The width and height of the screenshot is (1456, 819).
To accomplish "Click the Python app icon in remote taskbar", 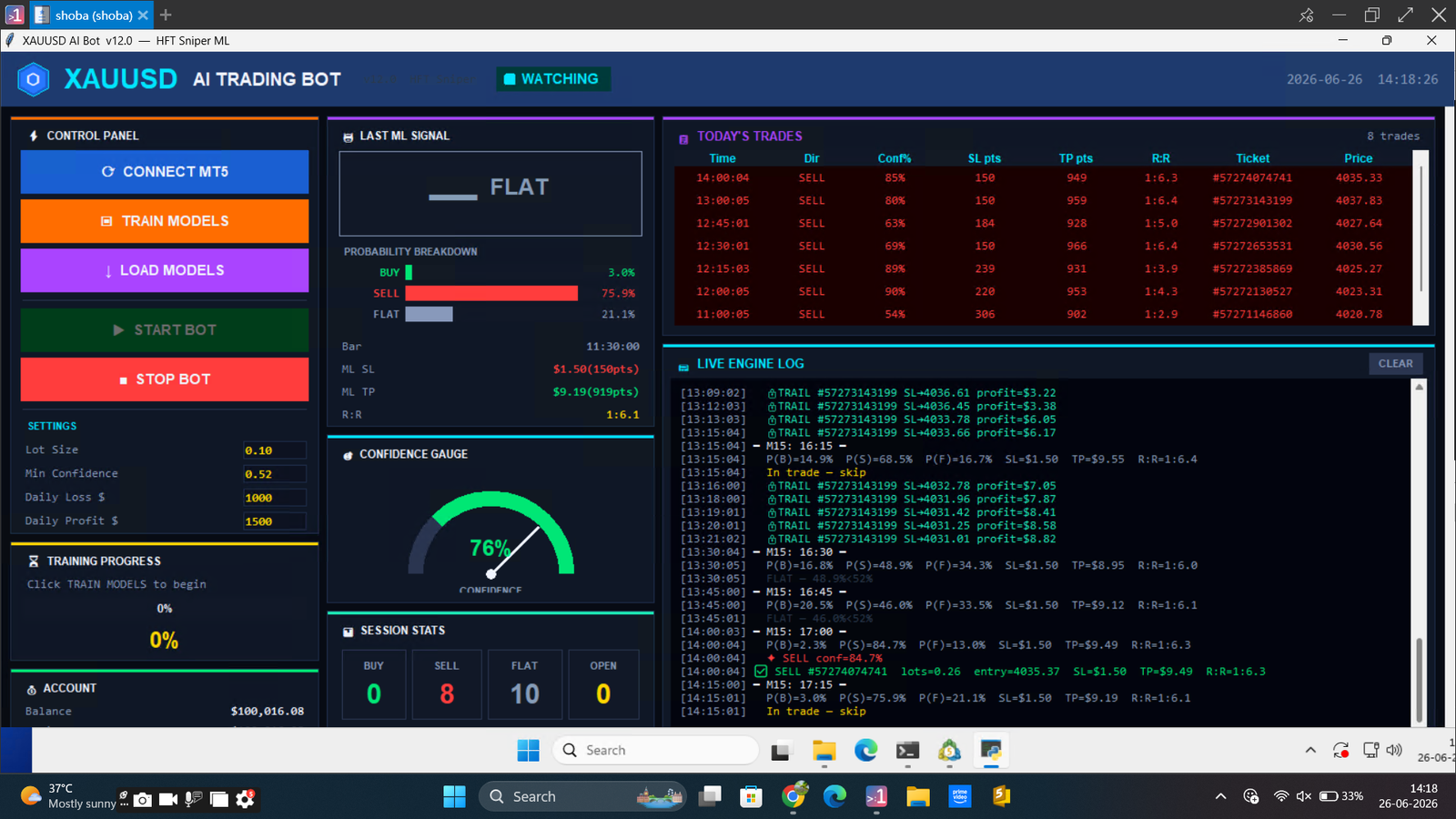I will [x=991, y=751].
